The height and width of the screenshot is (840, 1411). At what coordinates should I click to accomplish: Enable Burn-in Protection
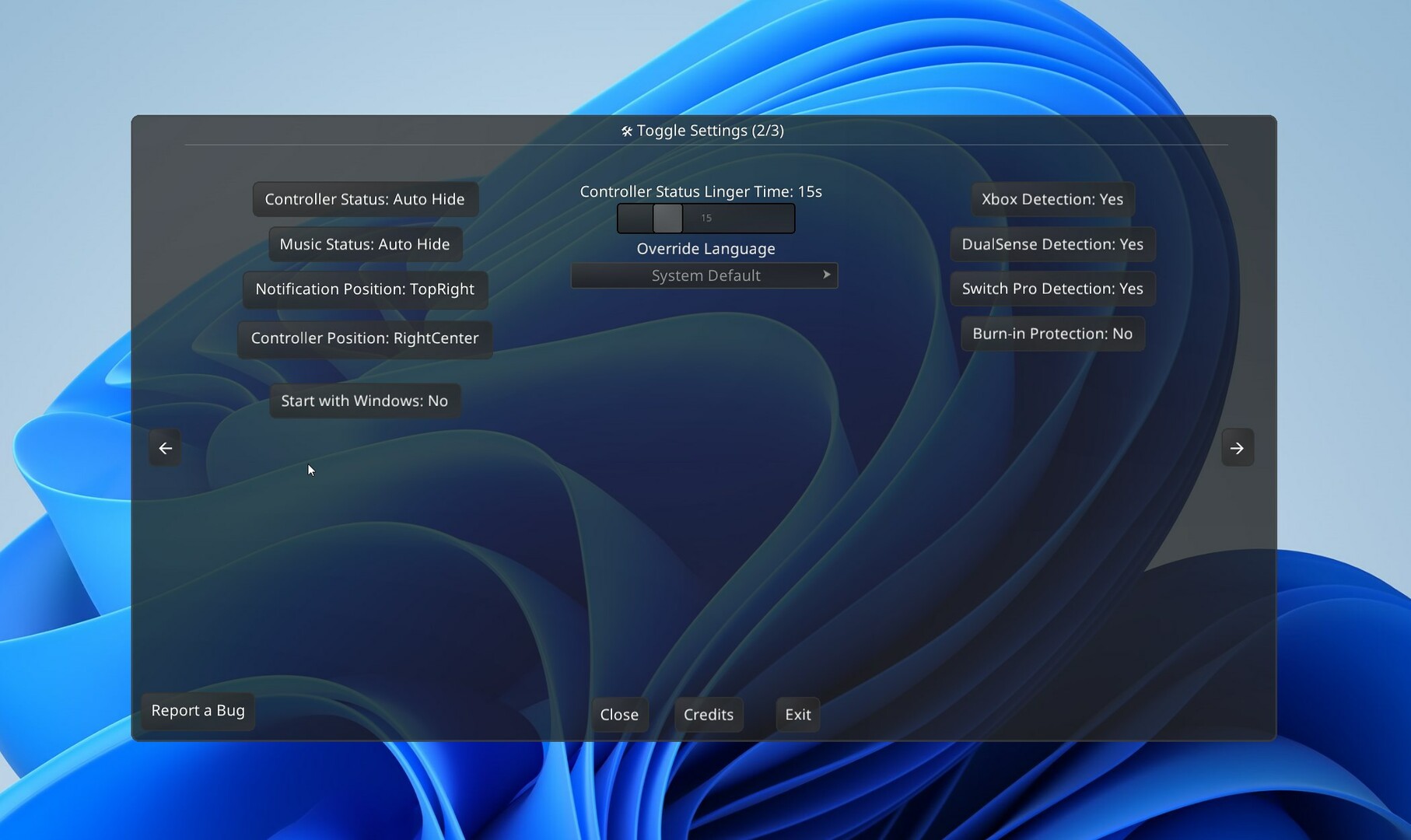[x=1052, y=334]
